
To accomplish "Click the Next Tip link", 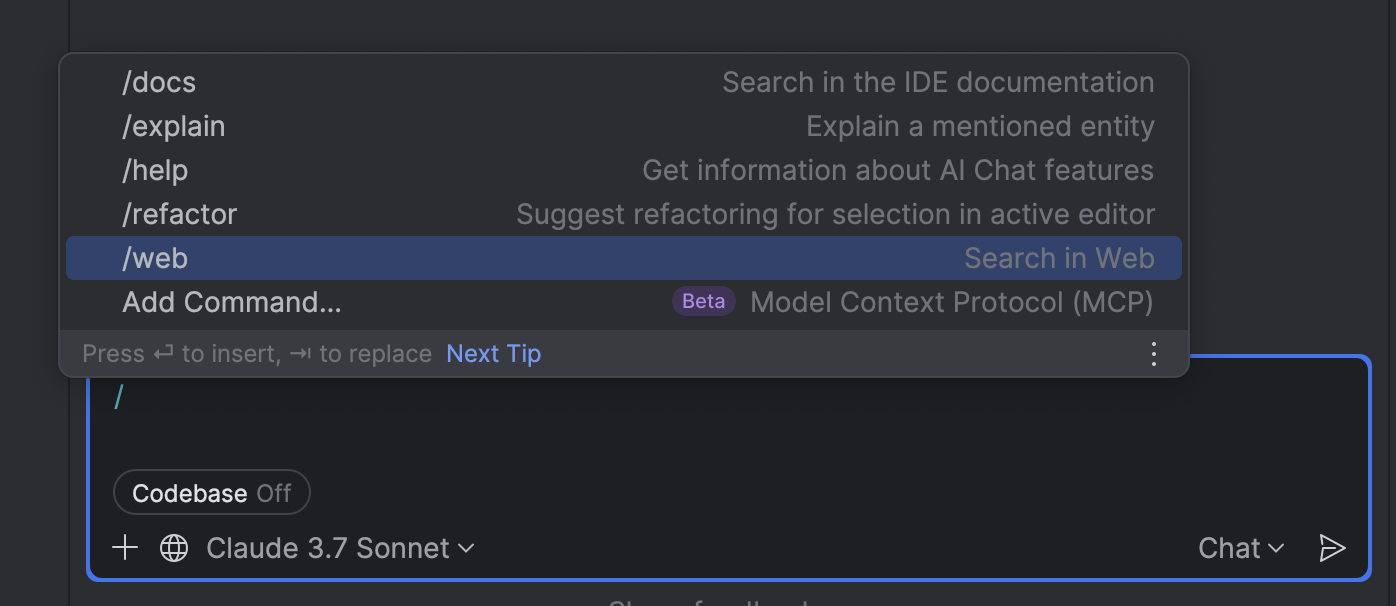I will (493, 354).
